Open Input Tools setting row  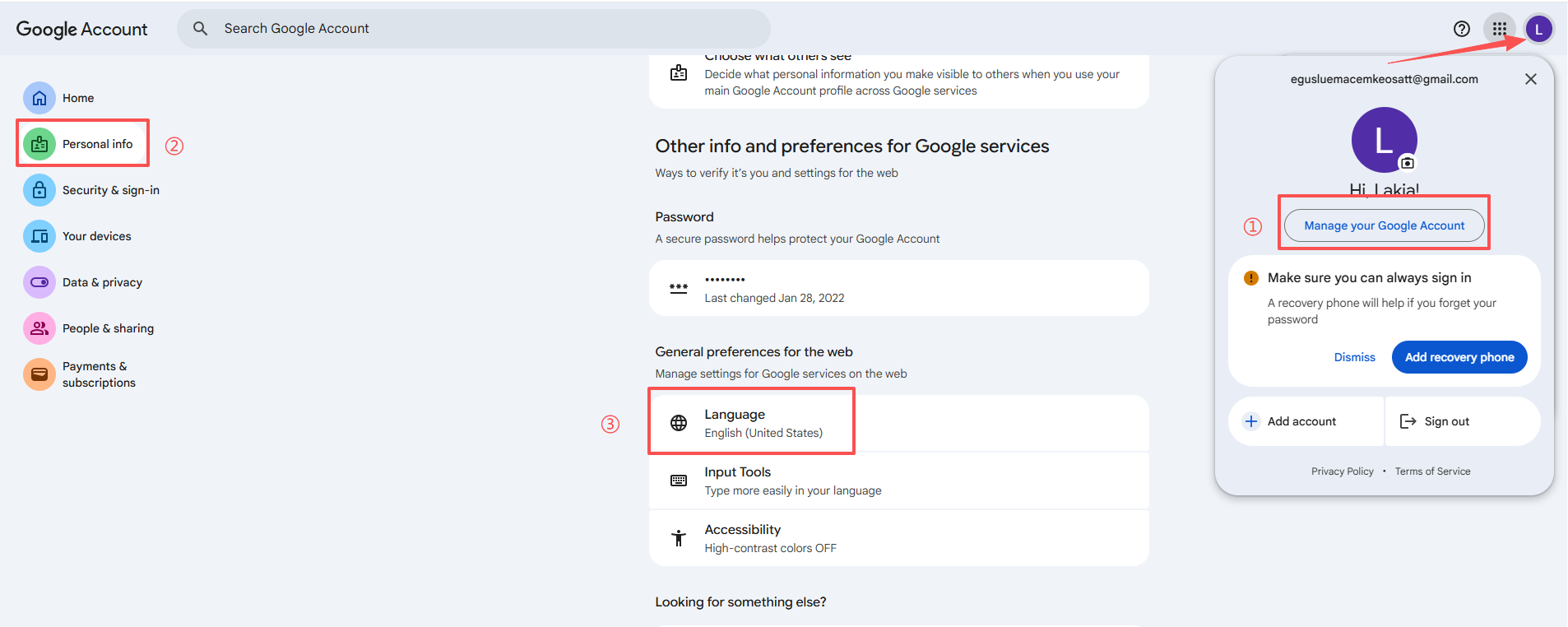tap(898, 481)
